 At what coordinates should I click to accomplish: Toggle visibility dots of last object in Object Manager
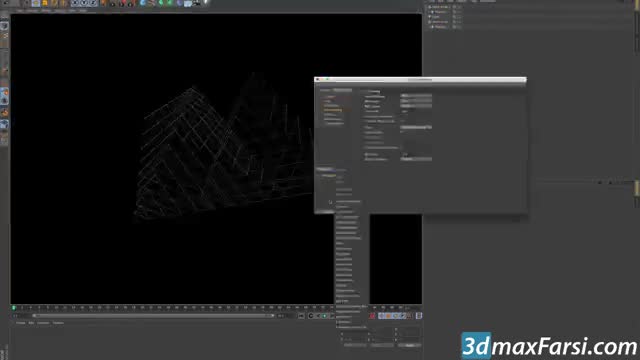click(x=456, y=27)
